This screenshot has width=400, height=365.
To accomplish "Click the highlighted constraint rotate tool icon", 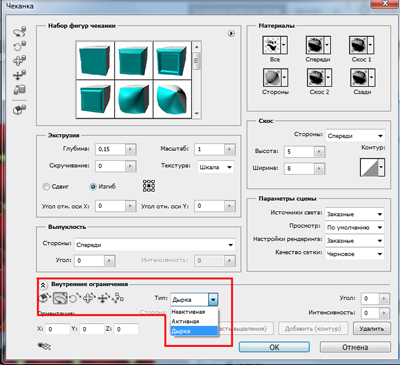I will [x=60, y=298].
